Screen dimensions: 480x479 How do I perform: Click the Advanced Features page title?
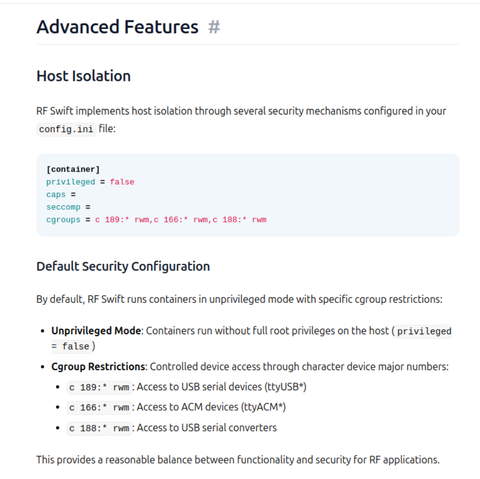tap(117, 27)
